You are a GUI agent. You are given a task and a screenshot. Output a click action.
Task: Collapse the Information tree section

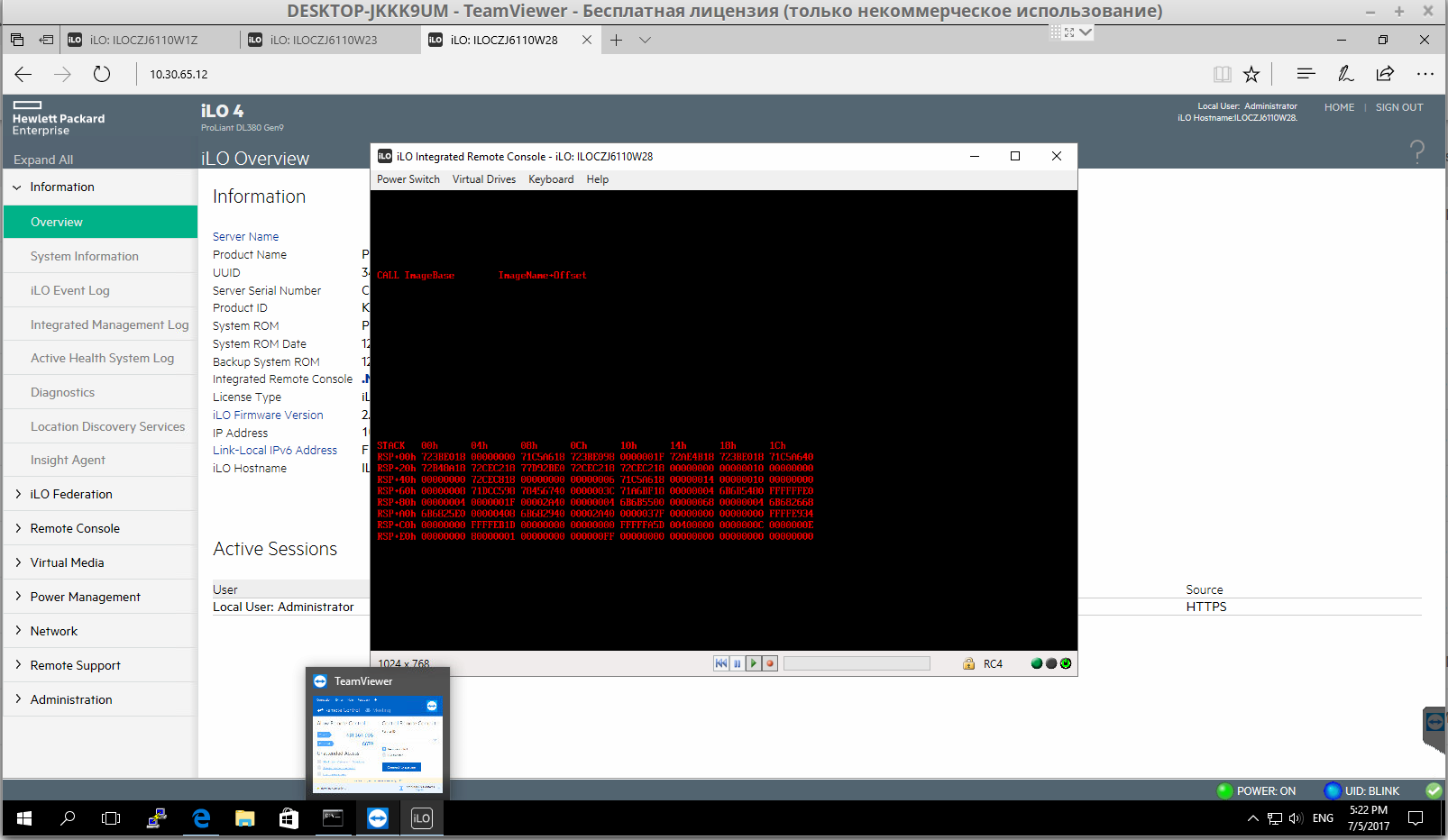click(x=17, y=187)
